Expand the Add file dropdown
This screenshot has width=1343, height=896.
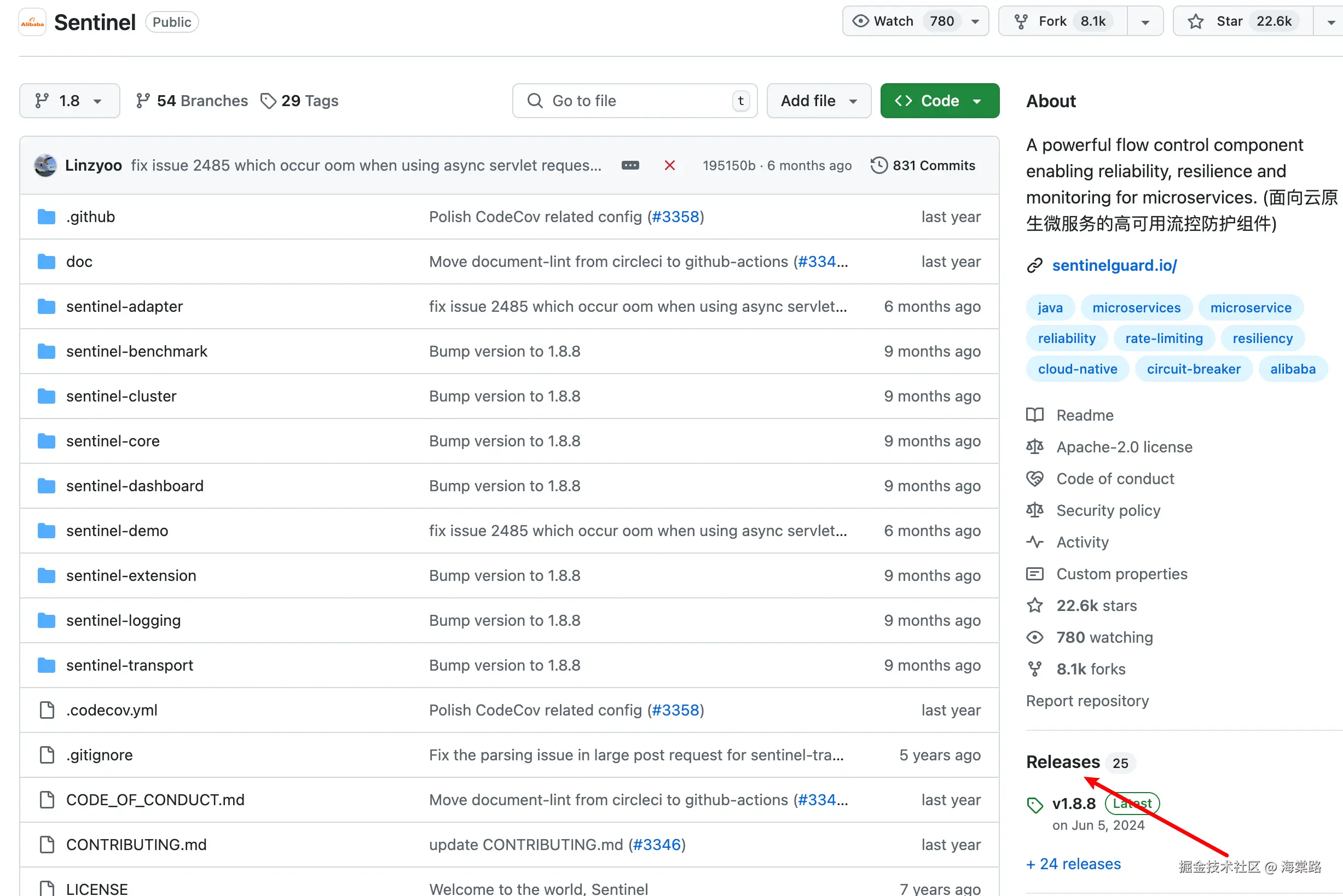coord(818,101)
